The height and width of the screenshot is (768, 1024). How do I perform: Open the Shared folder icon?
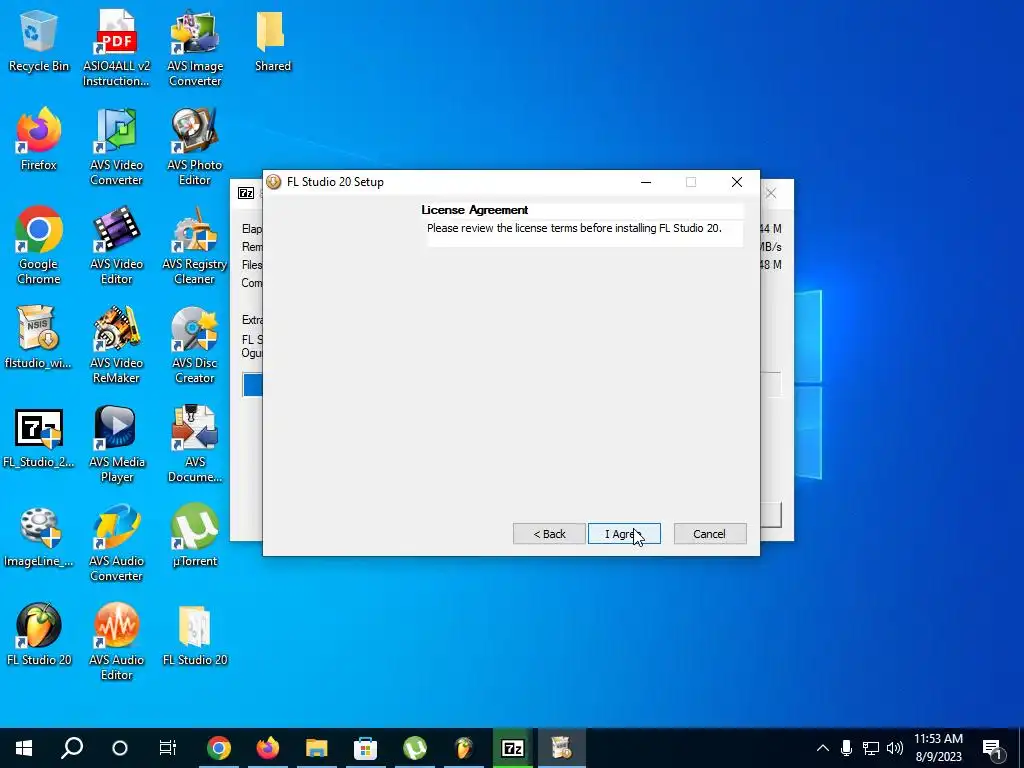click(x=272, y=42)
